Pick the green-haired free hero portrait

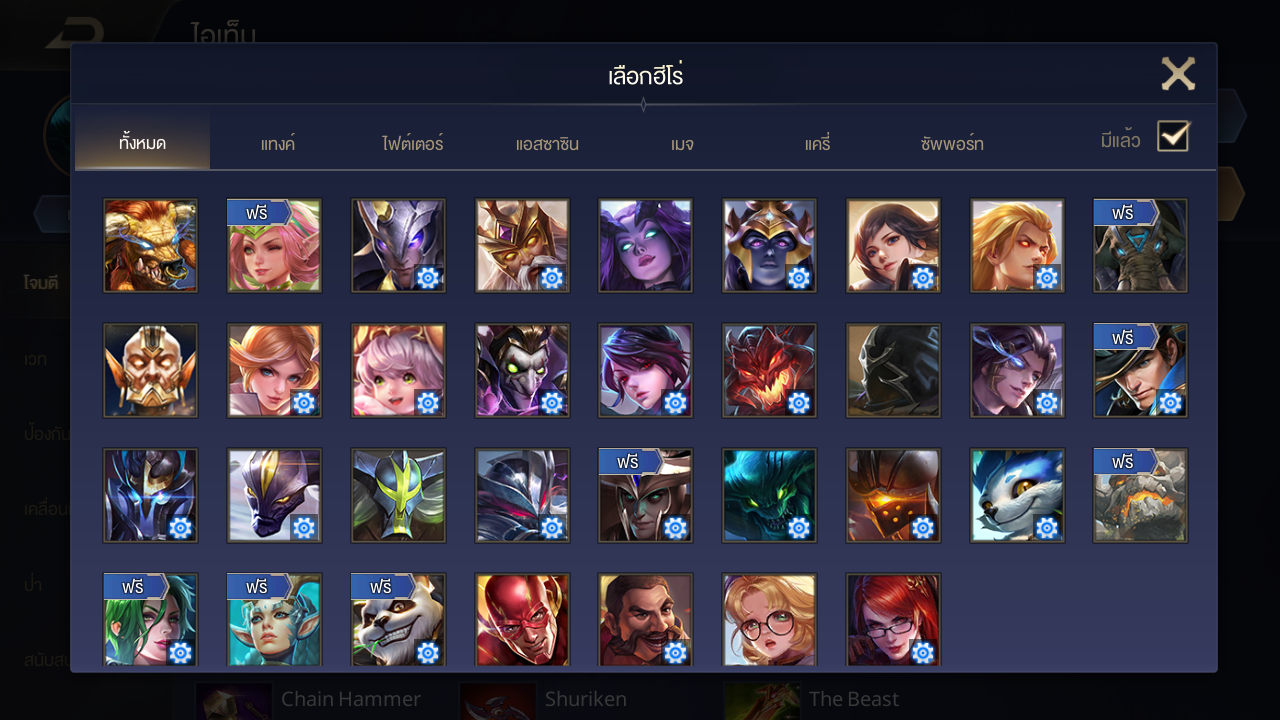150,620
